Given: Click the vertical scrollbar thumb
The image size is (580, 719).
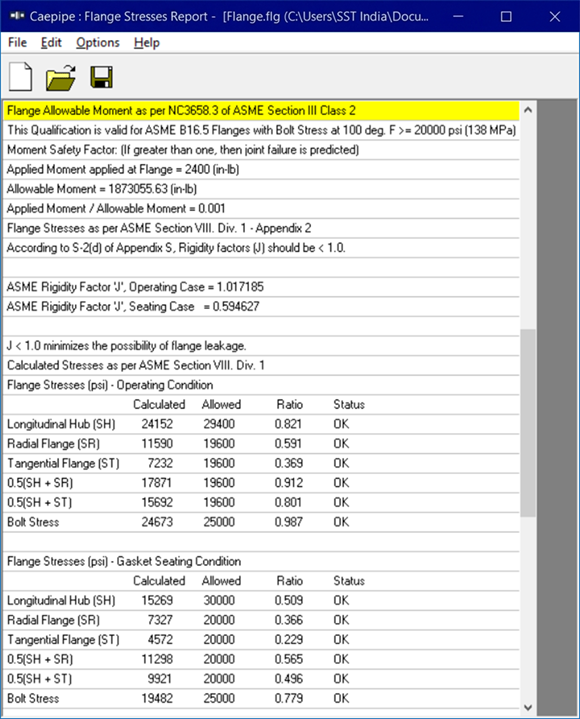Looking at the screenshot, I should pos(528,423).
